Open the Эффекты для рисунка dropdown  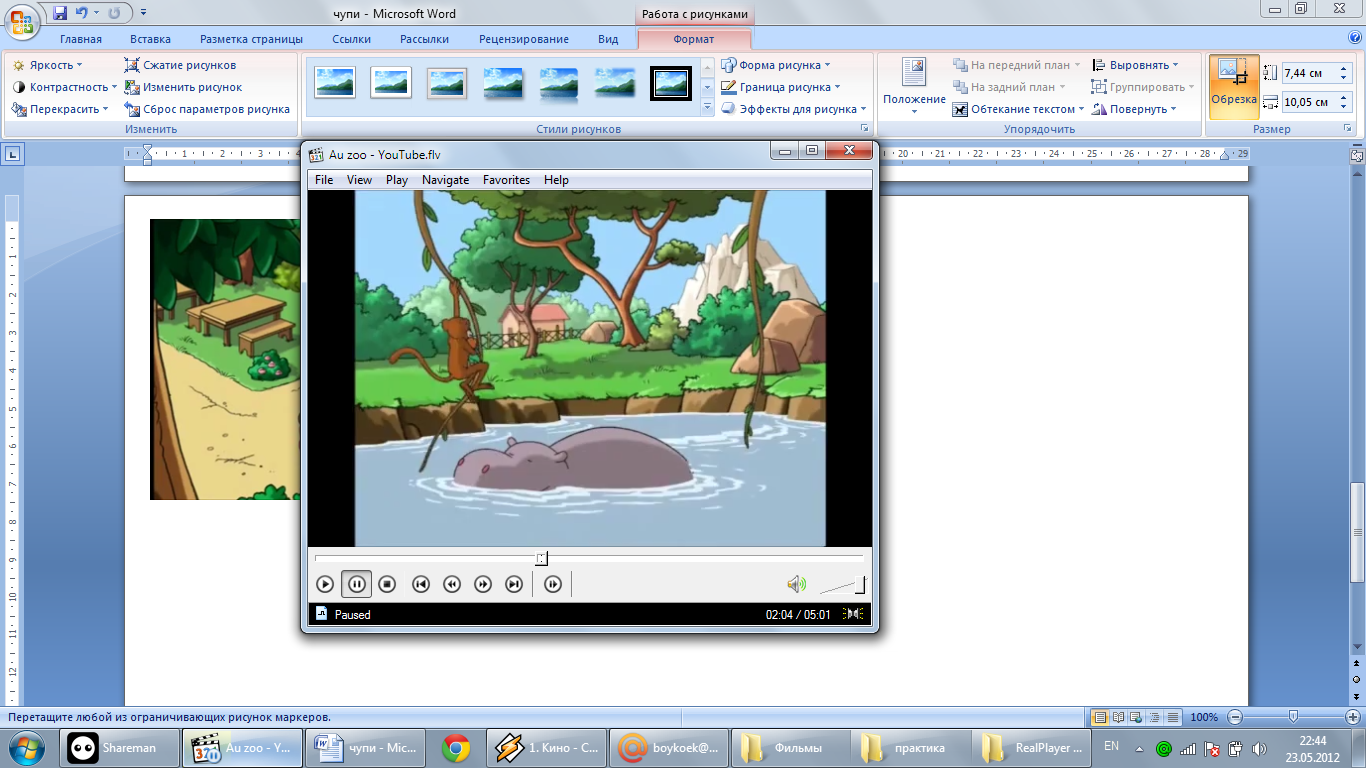tap(794, 109)
